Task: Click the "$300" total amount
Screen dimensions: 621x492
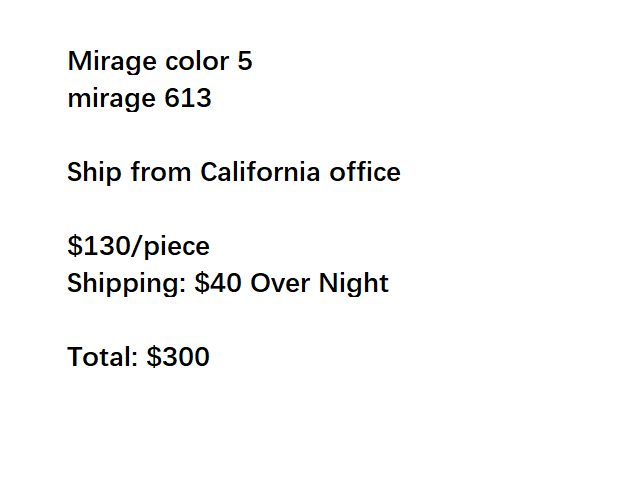Action: coord(178,357)
